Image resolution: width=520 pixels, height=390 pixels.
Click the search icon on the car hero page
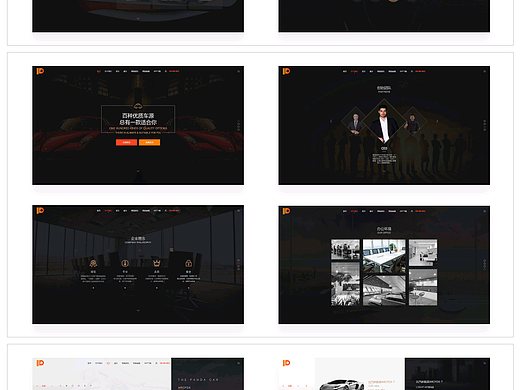click(x=238, y=71)
